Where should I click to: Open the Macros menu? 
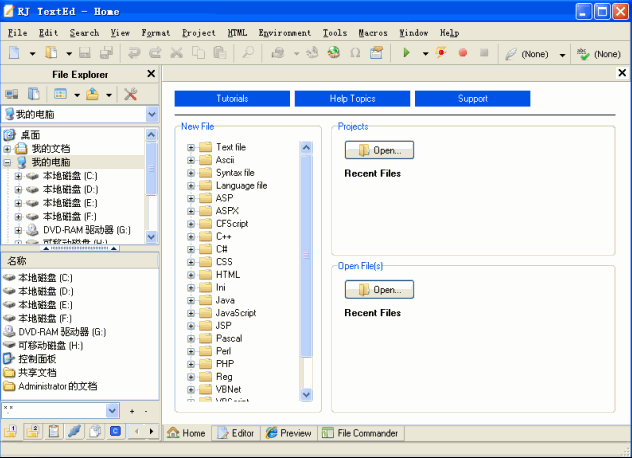(x=372, y=32)
